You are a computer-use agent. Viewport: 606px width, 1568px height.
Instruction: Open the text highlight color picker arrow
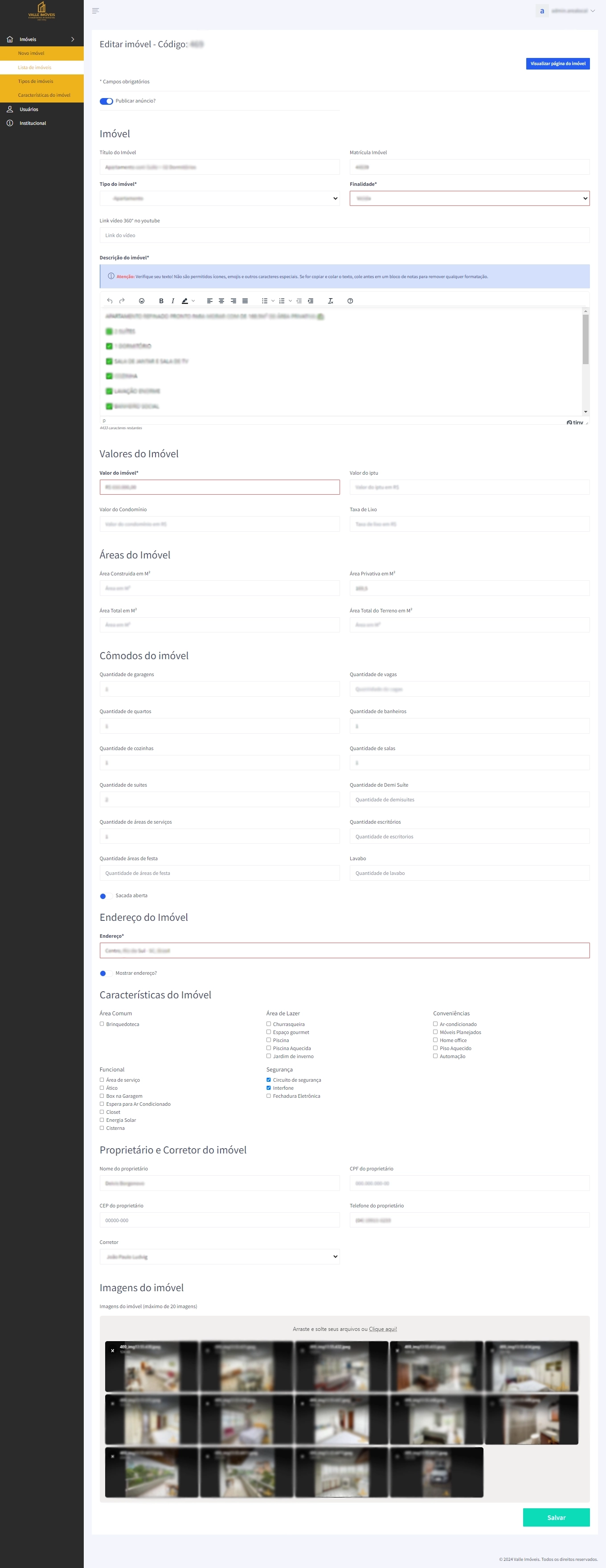click(x=193, y=301)
